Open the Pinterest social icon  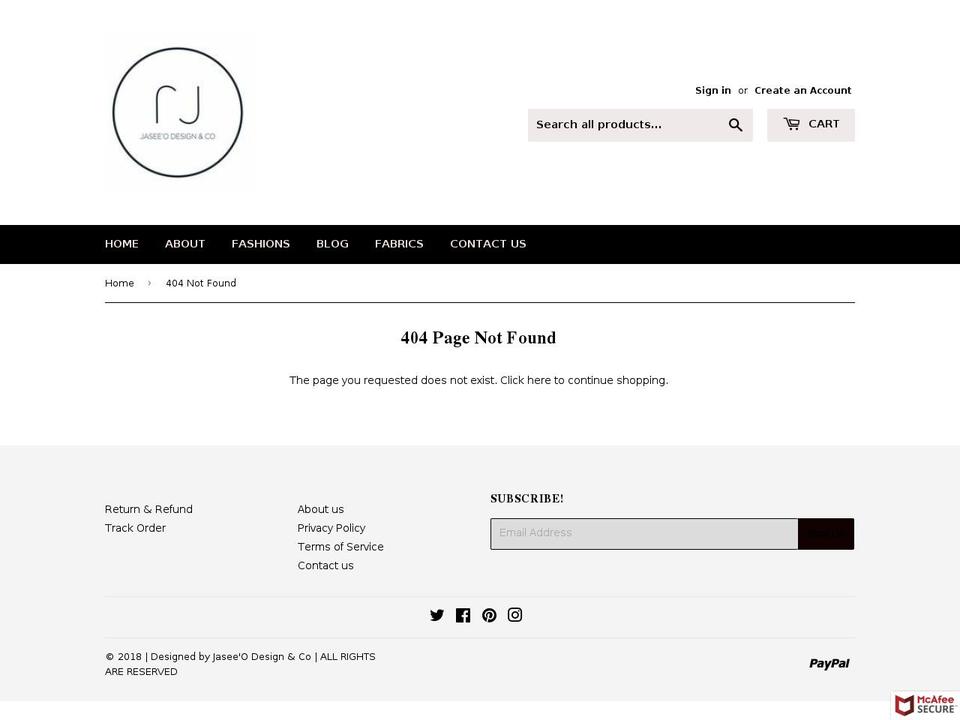[489, 615]
